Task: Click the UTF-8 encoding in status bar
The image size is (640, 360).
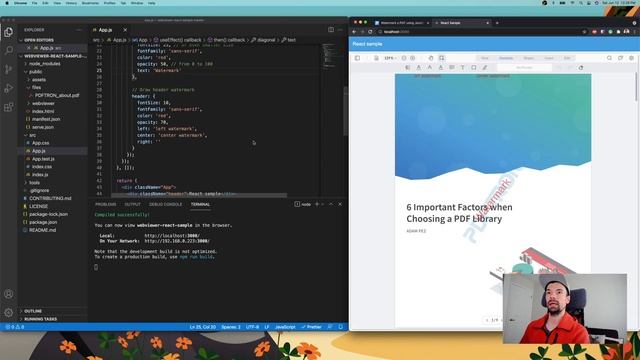Action: [252, 327]
